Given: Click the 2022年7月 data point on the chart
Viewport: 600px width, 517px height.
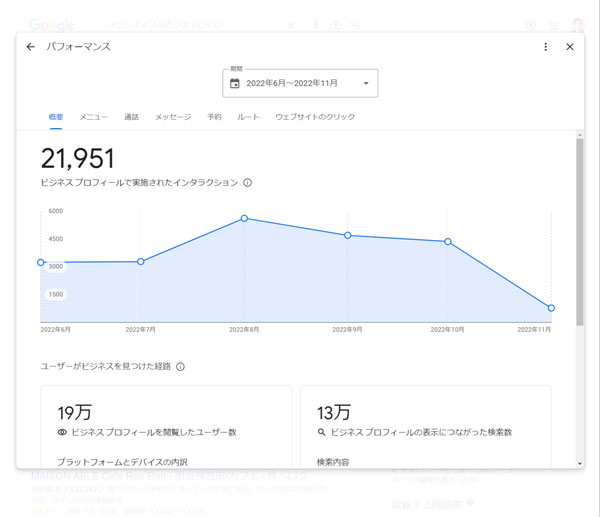Looking at the screenshot, I should coord(140,262).
